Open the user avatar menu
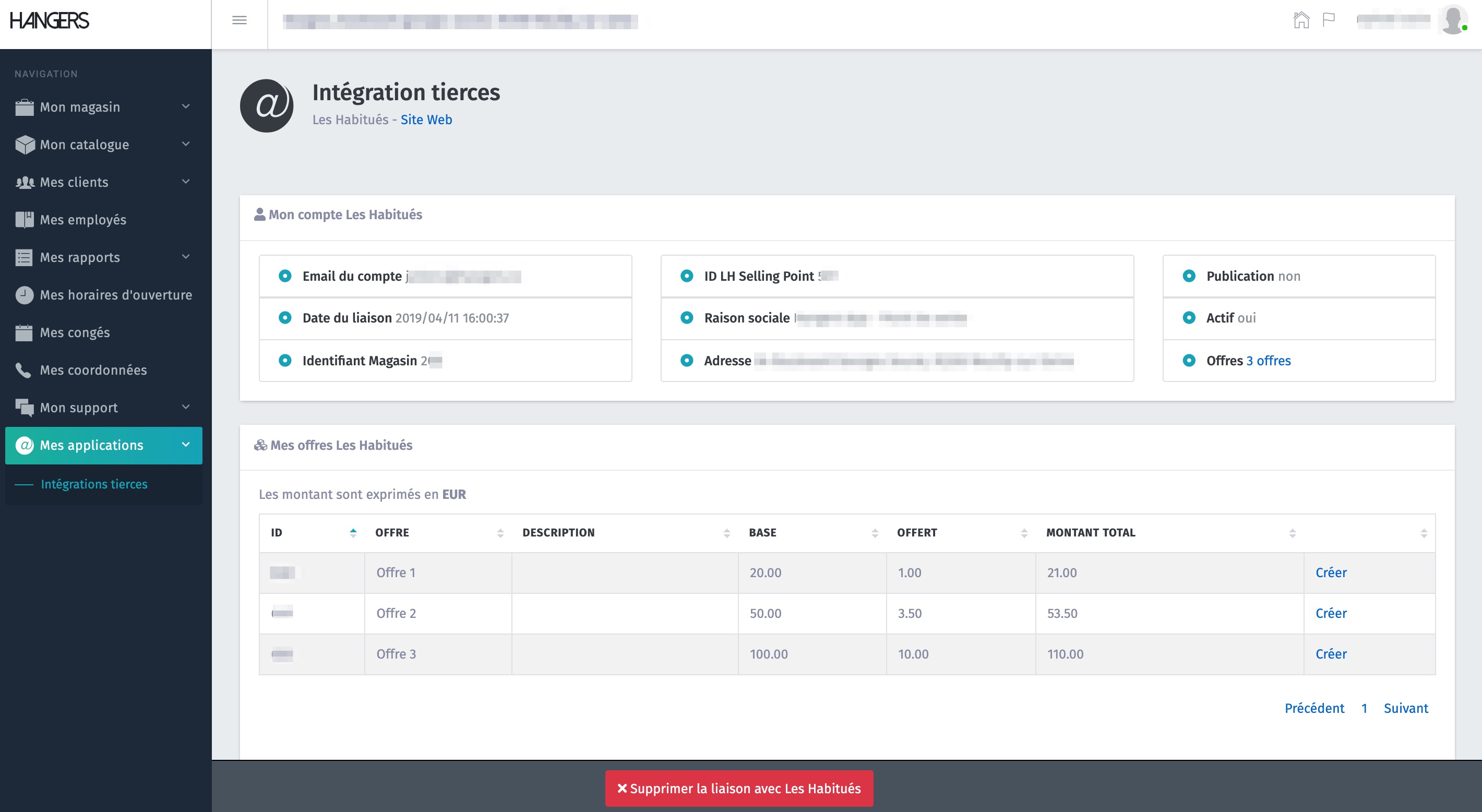 point(1453,20)
